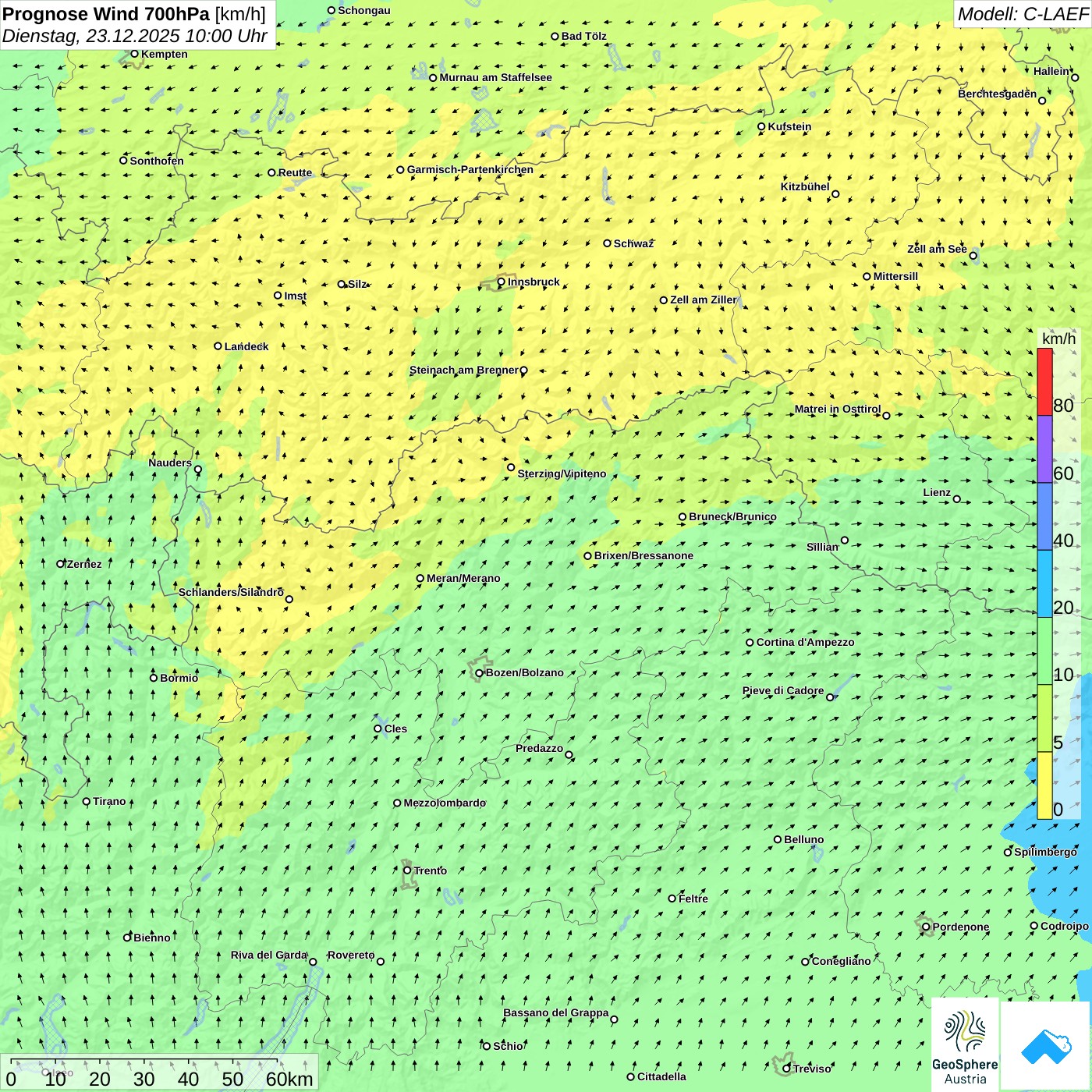Screen dimensions: 1092x1092
Task: Click the Trento city marker
Action: (407, 870)
